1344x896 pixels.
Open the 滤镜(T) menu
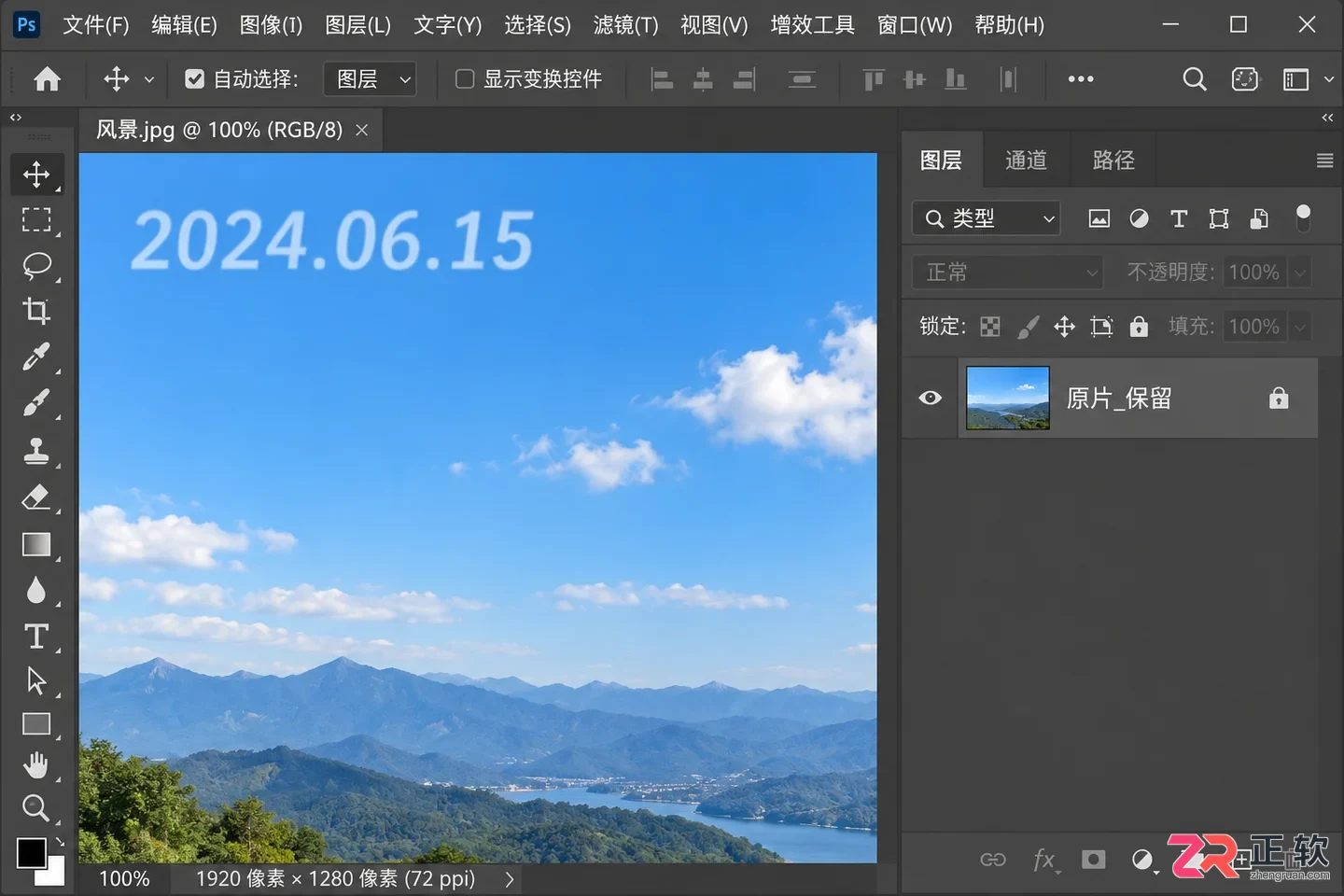(625, 25)
